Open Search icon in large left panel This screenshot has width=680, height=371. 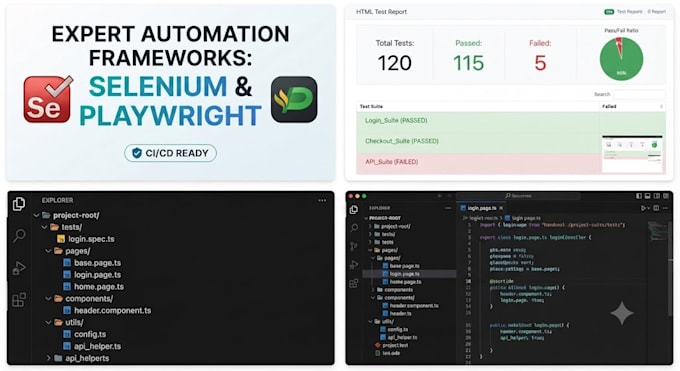19,236
